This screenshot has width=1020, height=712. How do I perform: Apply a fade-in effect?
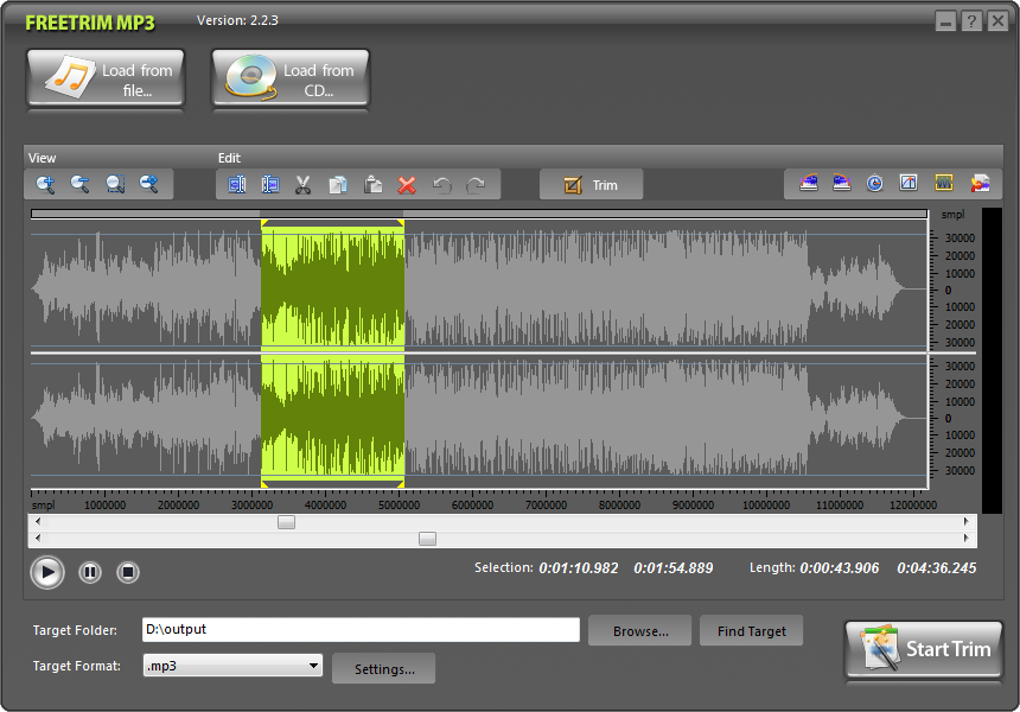[810, 183]
